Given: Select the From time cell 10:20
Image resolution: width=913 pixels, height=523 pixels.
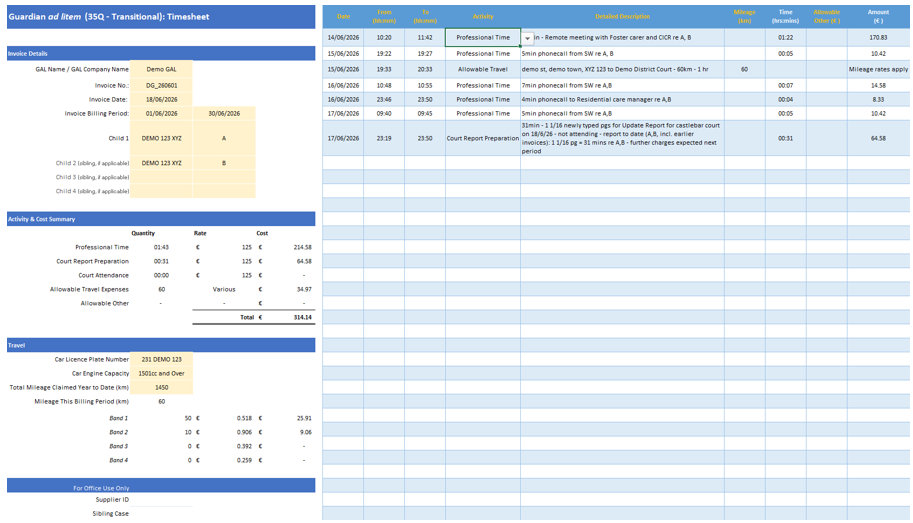Looking at the screenshot, I should [x=384, y=37].
